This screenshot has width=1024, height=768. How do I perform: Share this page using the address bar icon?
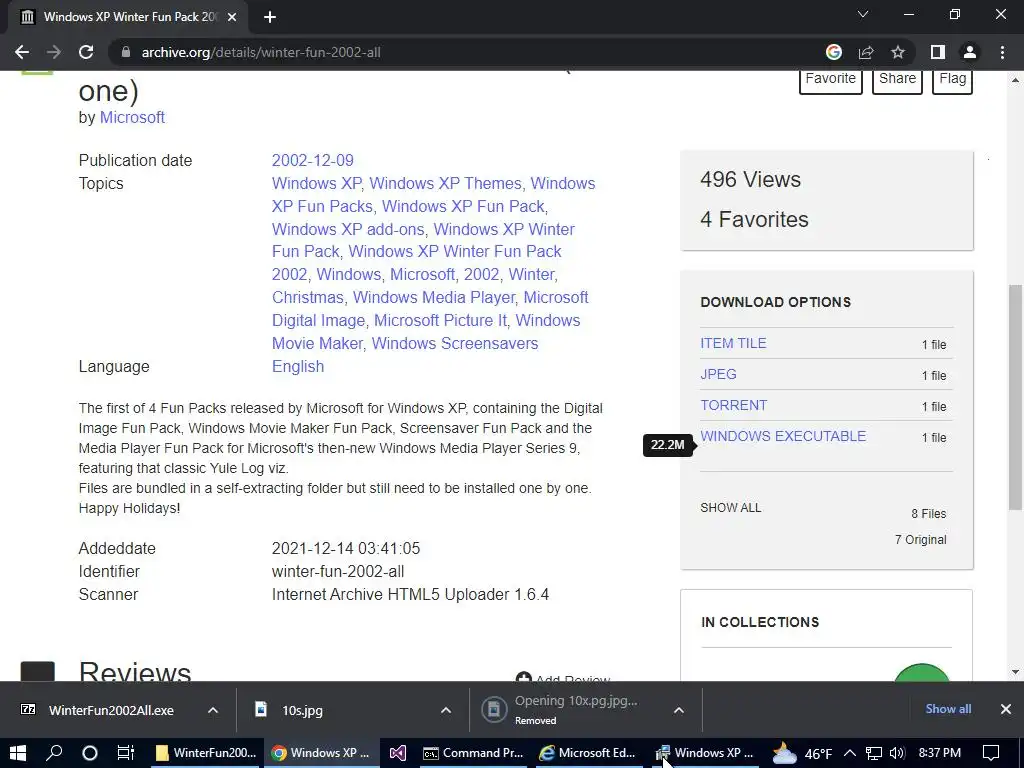866,52
